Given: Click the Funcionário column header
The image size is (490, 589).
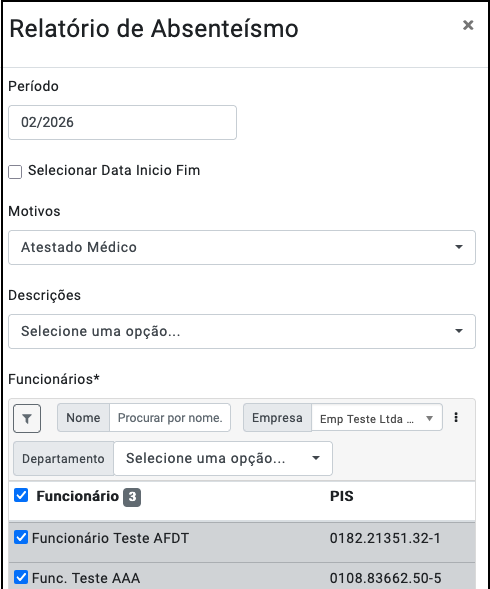Looking at the screenshot, I should click(78, 496).
